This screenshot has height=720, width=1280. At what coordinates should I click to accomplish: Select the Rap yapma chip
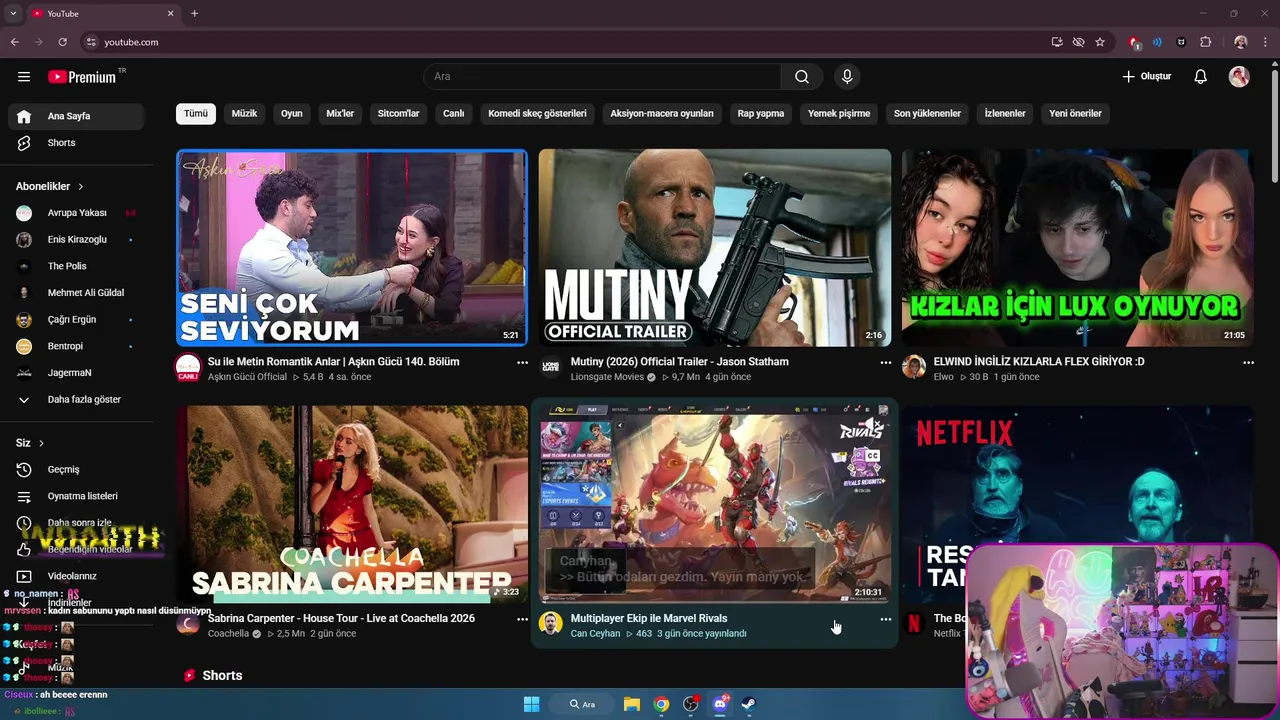[761, 114]
